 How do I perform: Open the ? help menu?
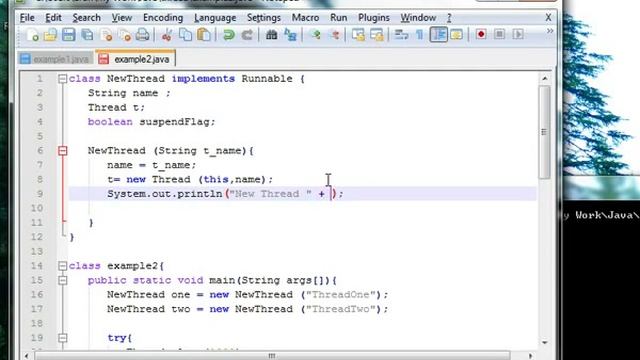click(x=449, y=18)
